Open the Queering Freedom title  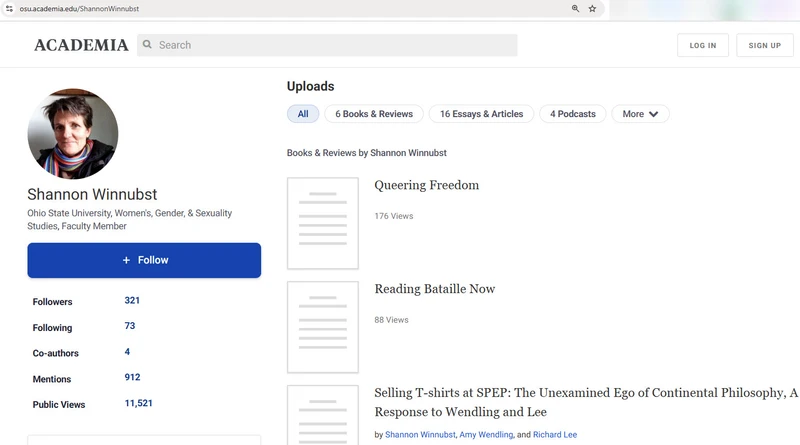pyautogui.click(x=427, y=185)
